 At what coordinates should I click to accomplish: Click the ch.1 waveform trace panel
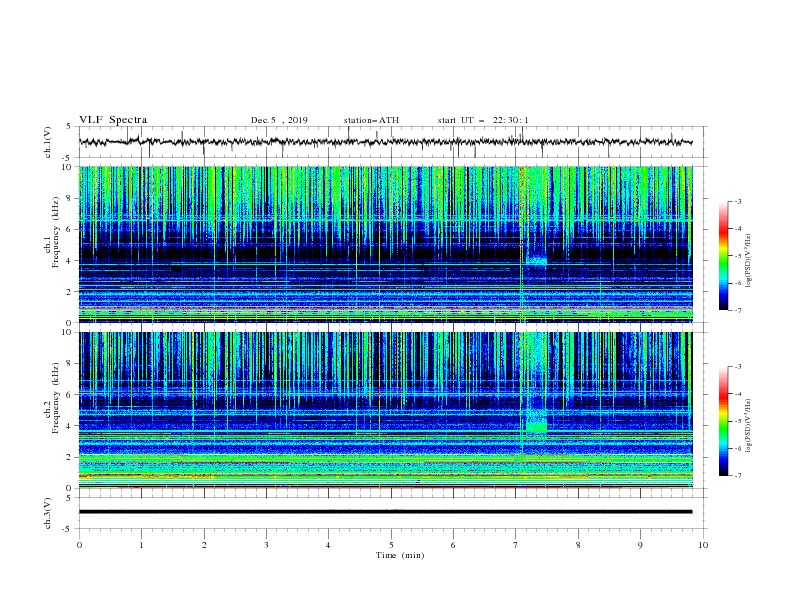coord(393,142)
